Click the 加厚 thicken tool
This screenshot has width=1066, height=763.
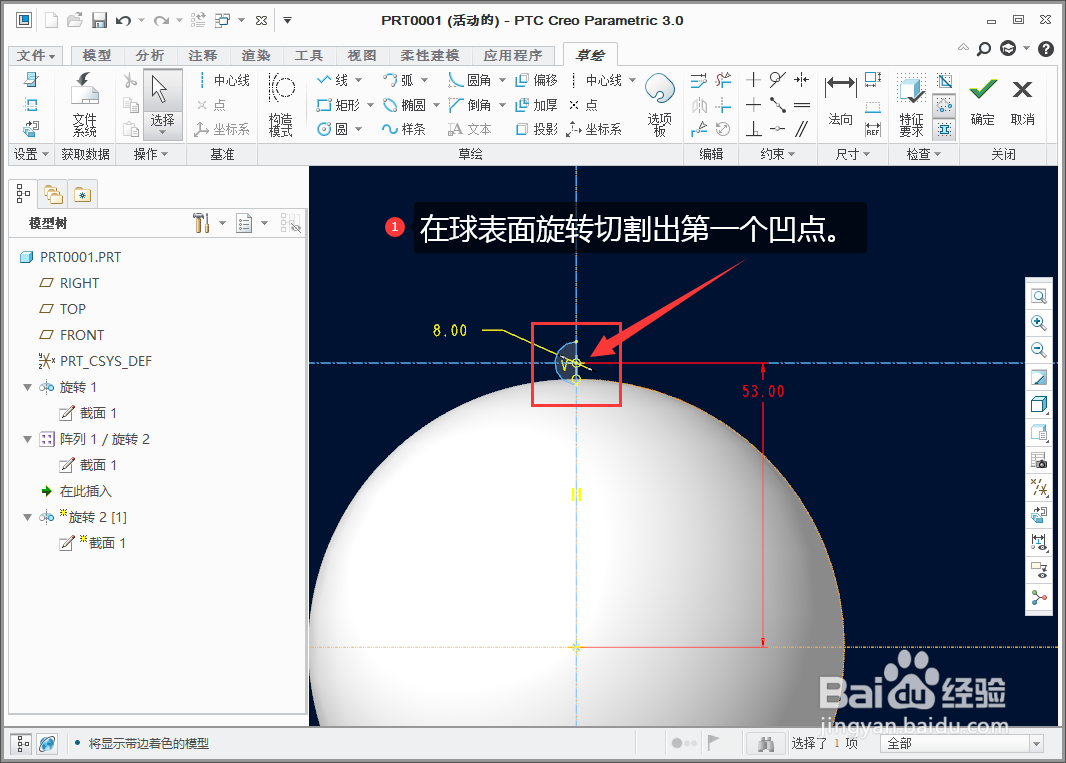(x=536, y=105)
